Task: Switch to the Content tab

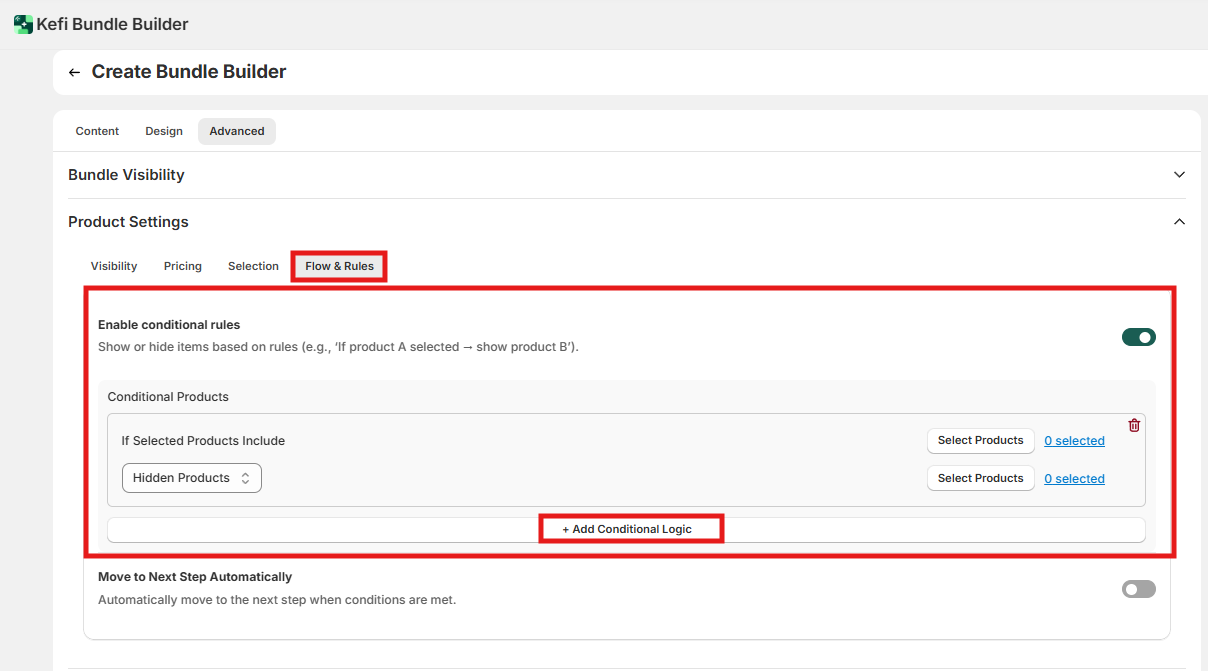Action: (x=97, y=131)
